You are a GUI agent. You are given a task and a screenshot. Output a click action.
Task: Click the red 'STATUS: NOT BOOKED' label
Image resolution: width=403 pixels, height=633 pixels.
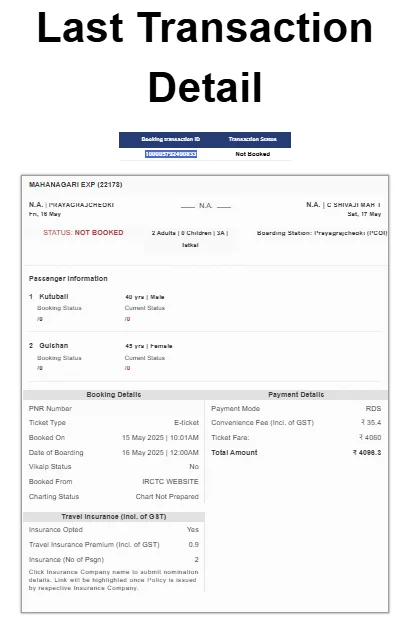(83, 233)
